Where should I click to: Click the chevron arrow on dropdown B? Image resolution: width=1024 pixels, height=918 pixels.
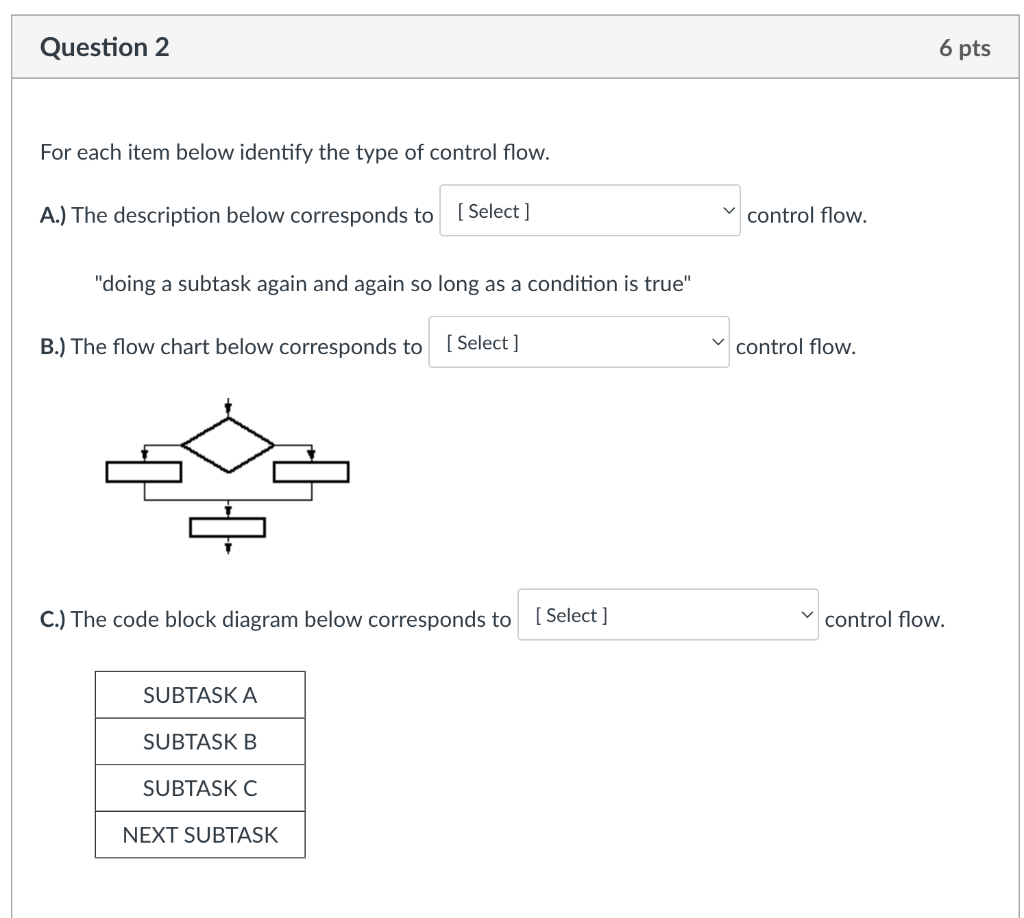click(x=718, y=342)
